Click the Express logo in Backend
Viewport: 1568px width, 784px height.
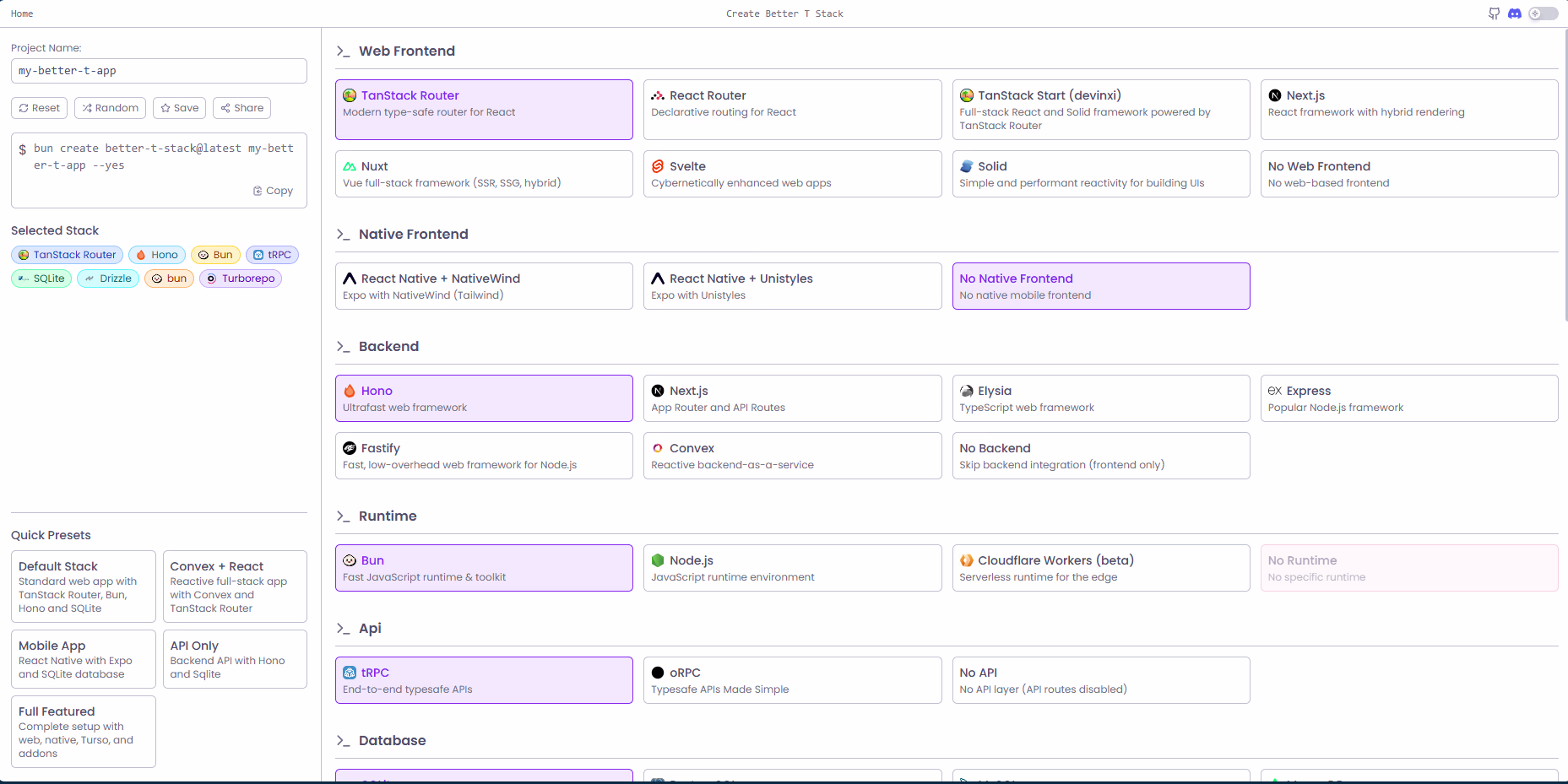coord(1274,391)
